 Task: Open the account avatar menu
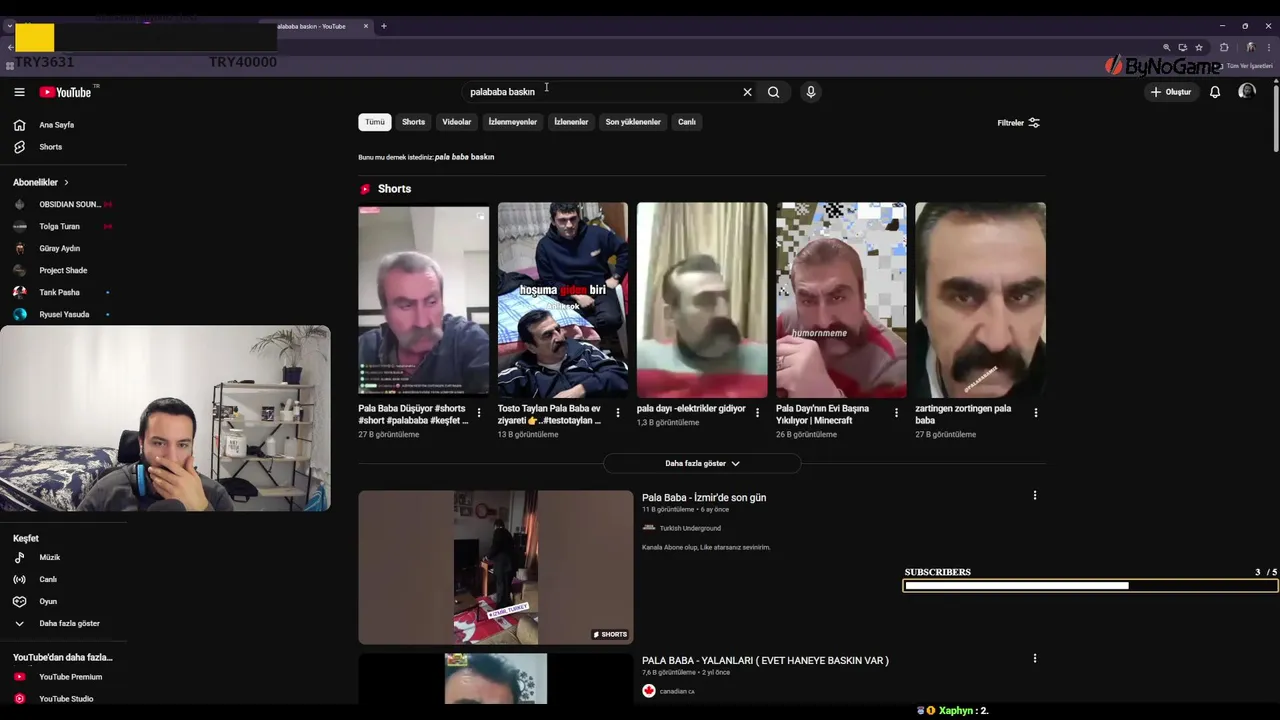point(1246,91)
